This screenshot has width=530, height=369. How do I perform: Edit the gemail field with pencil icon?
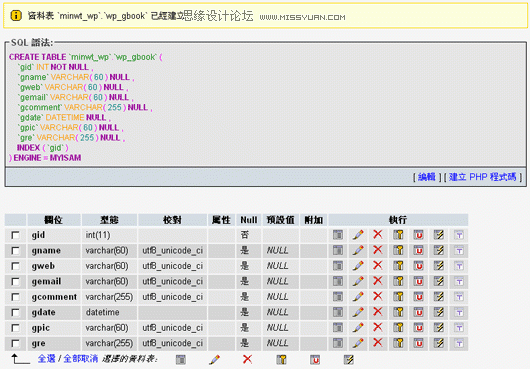(x=358, y=281)
